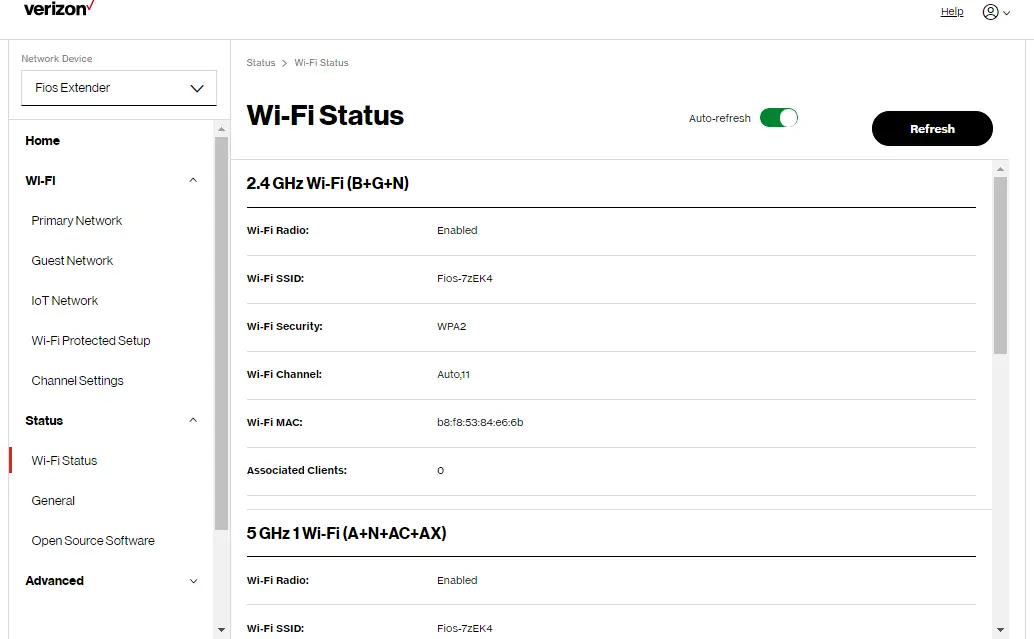1034x639 pixels.
Task: View Open Source Software page
Action: click(x=93, y=540)
